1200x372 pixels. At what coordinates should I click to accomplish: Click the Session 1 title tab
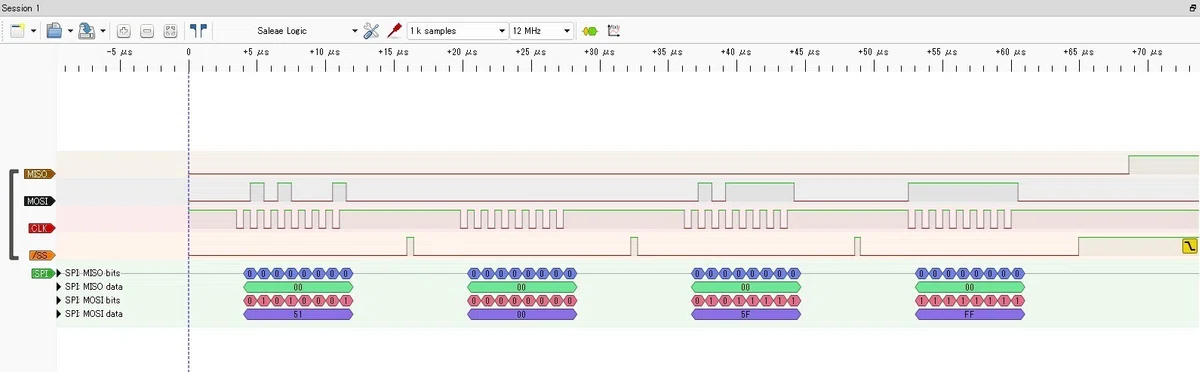pyautogui.click(x=21, y=7)
